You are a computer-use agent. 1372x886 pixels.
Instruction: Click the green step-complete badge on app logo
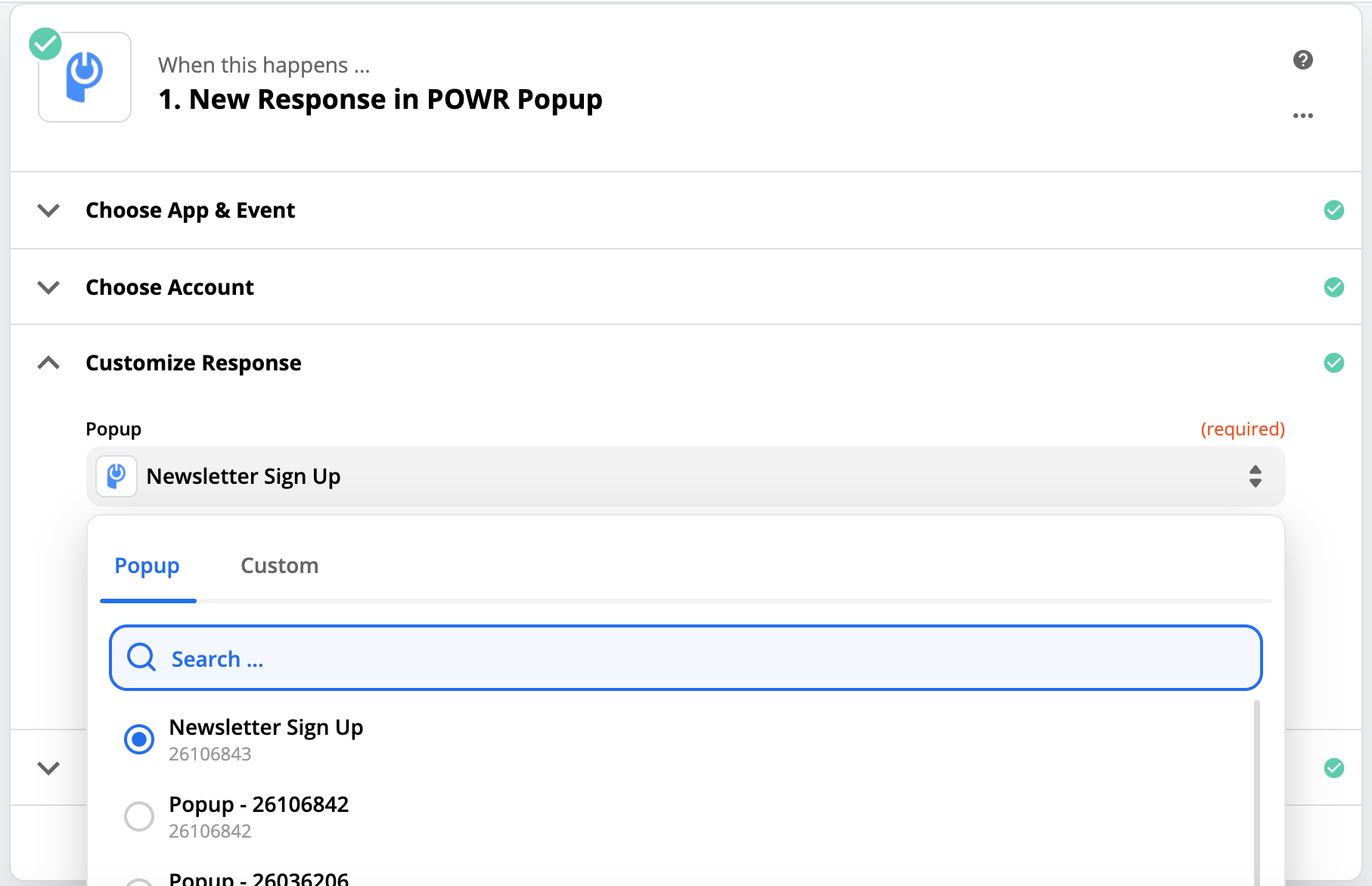coord(45,44)
